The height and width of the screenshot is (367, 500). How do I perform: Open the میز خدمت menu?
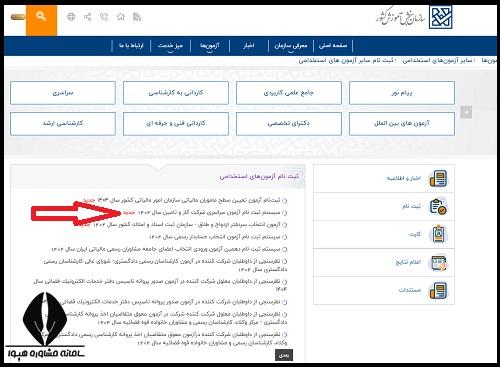tap(170, 46)
